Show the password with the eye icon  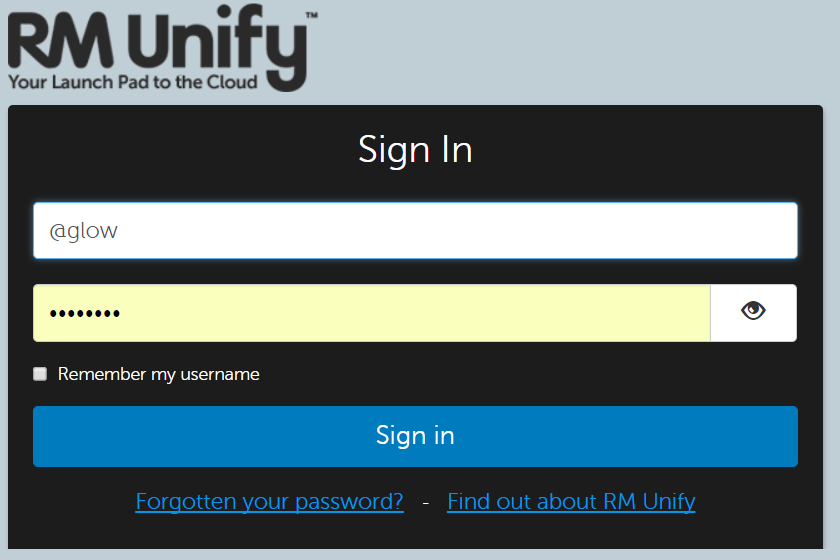[x=753, y=310]
